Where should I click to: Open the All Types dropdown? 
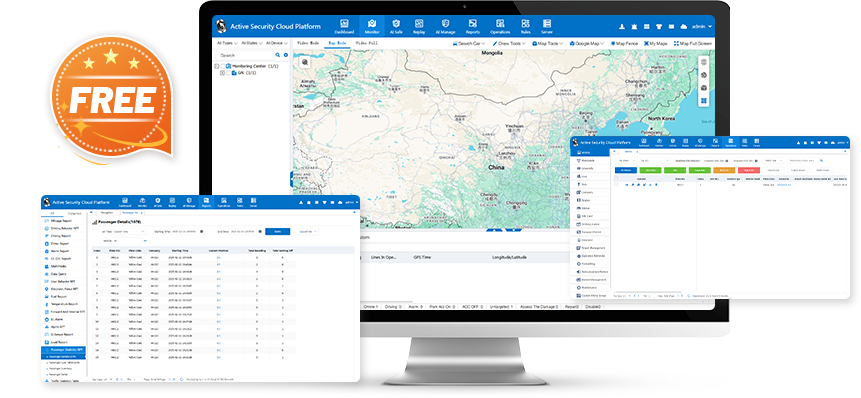pos(227,43)
